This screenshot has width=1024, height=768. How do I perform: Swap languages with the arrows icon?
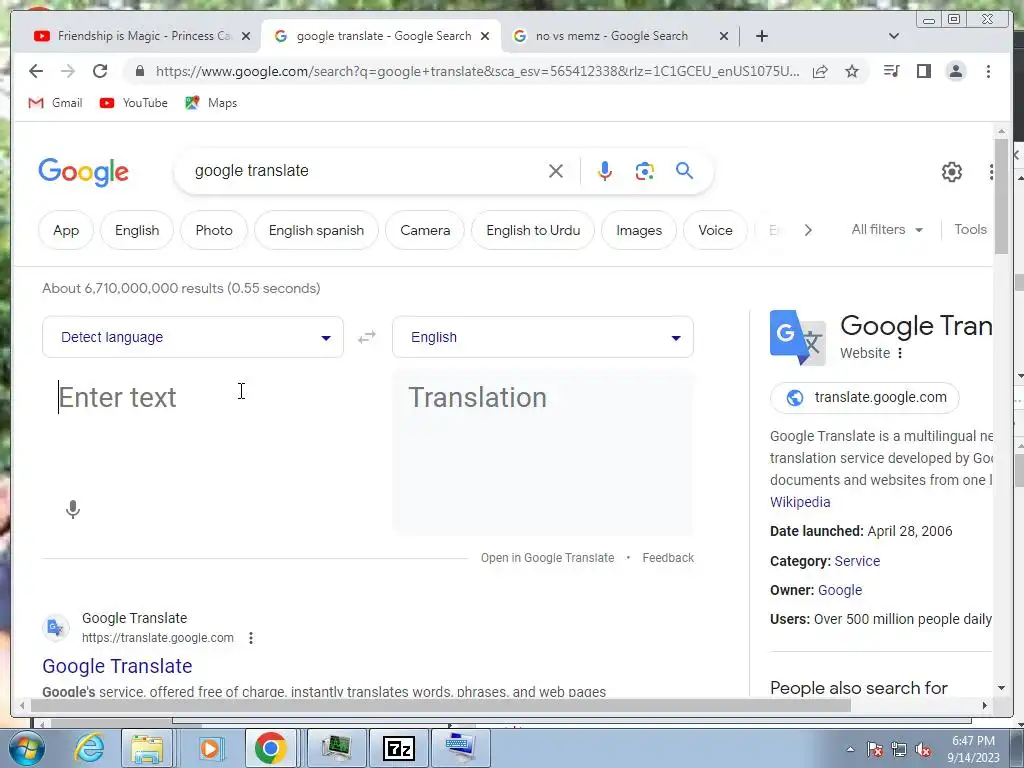367,337
